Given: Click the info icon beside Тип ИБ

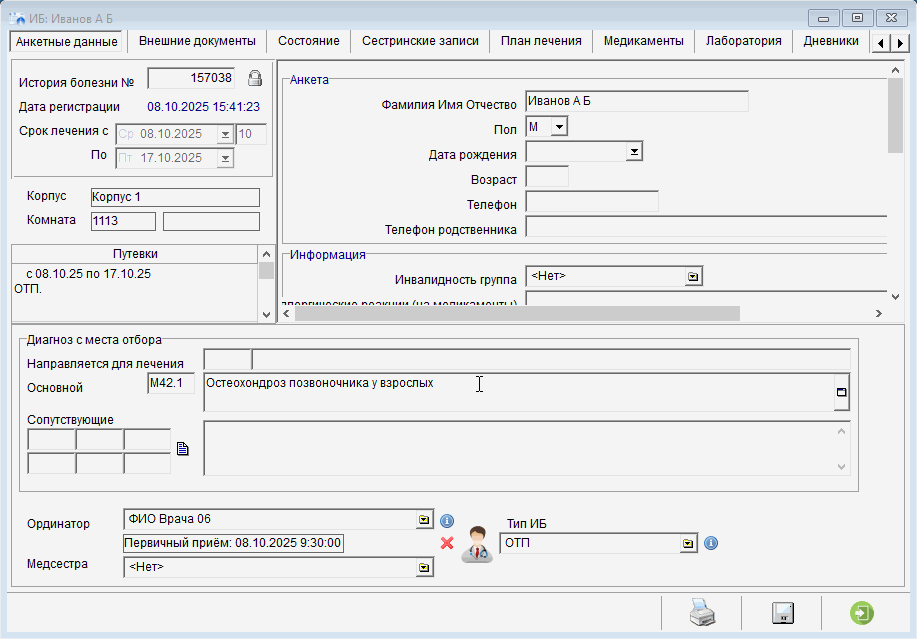Looking at the screenshot, I should [711, 543].
